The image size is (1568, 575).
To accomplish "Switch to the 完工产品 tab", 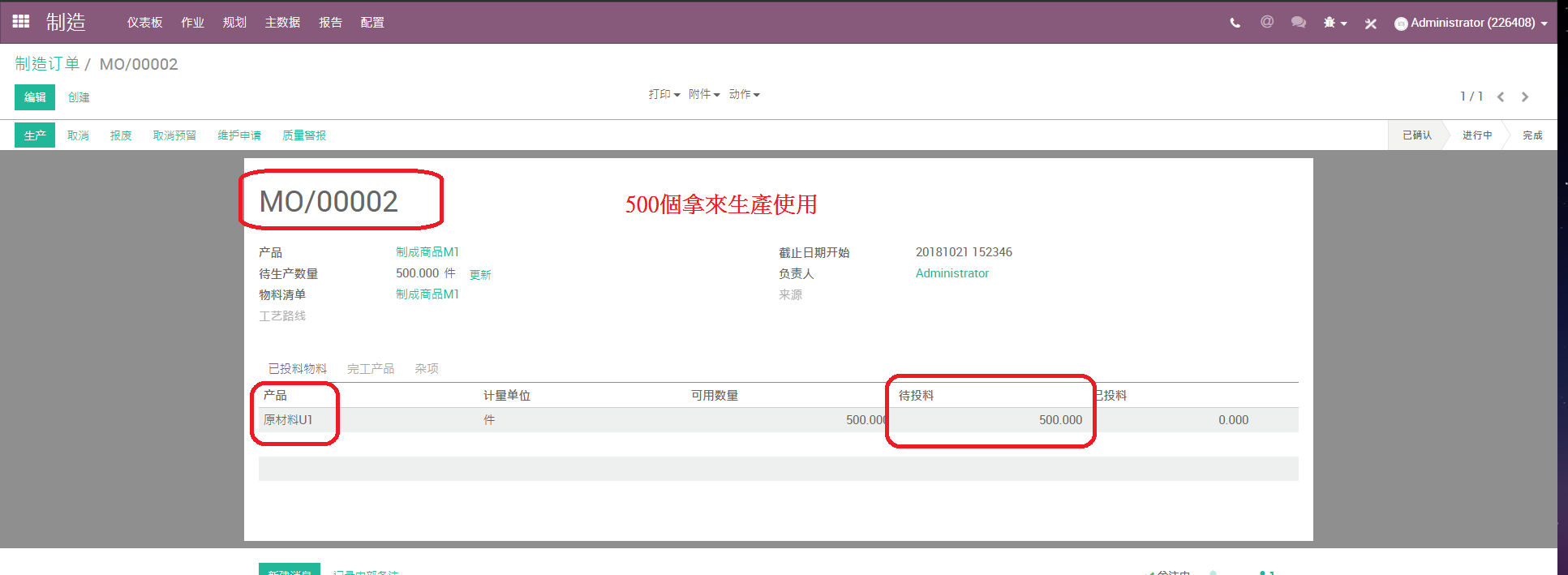I will pyautogui.click(x=371, y=369).
